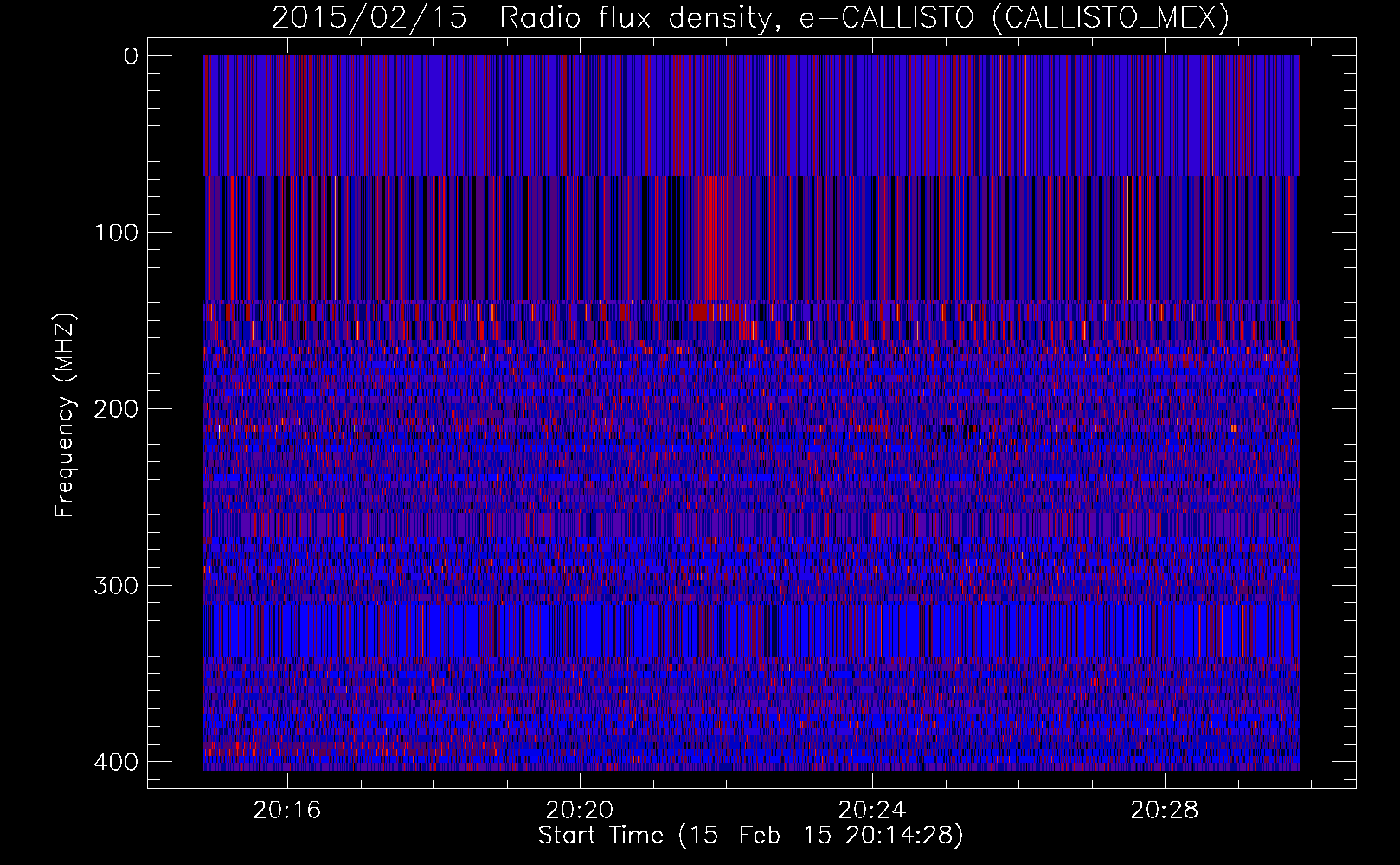1400x865 pixels.
Task: Click the '100' frequency tick label
Action: coord(115,233)
